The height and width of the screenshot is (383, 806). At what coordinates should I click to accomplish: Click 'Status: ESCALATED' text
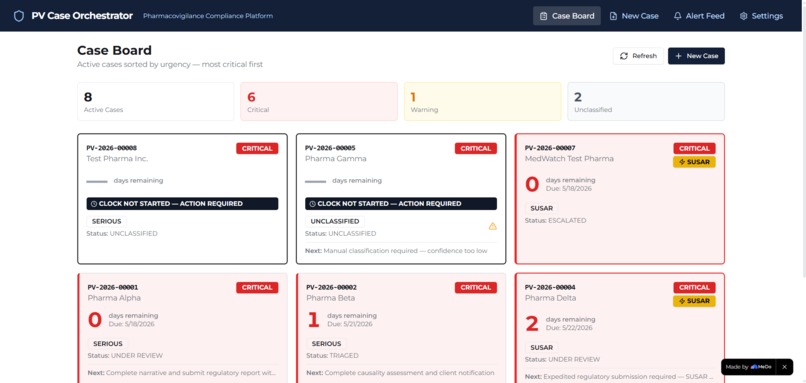pyautogui.click(x=556, y=221)
